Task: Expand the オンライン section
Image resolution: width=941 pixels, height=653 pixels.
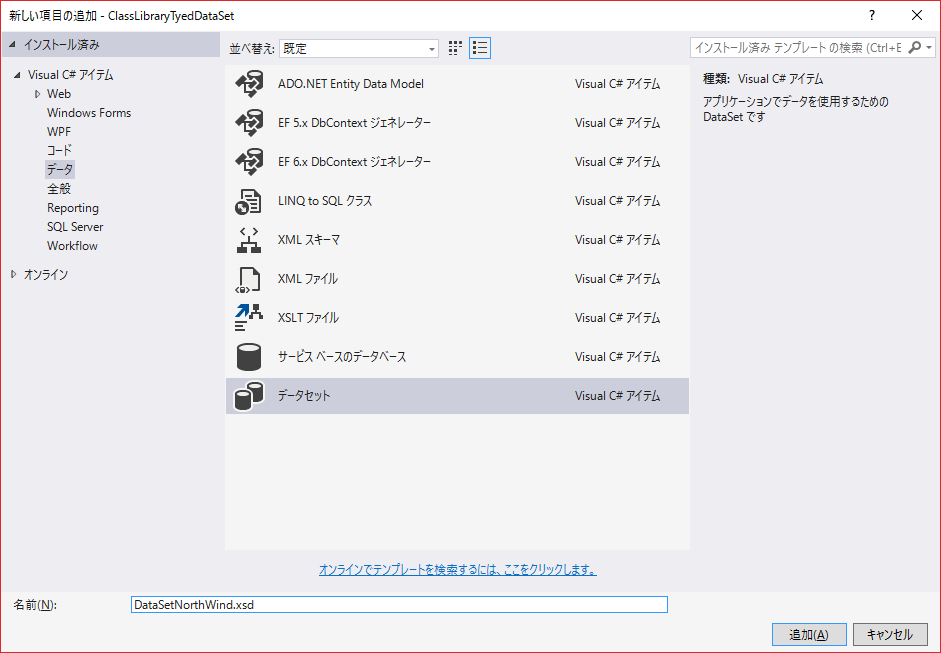Action: coord(13,274)
